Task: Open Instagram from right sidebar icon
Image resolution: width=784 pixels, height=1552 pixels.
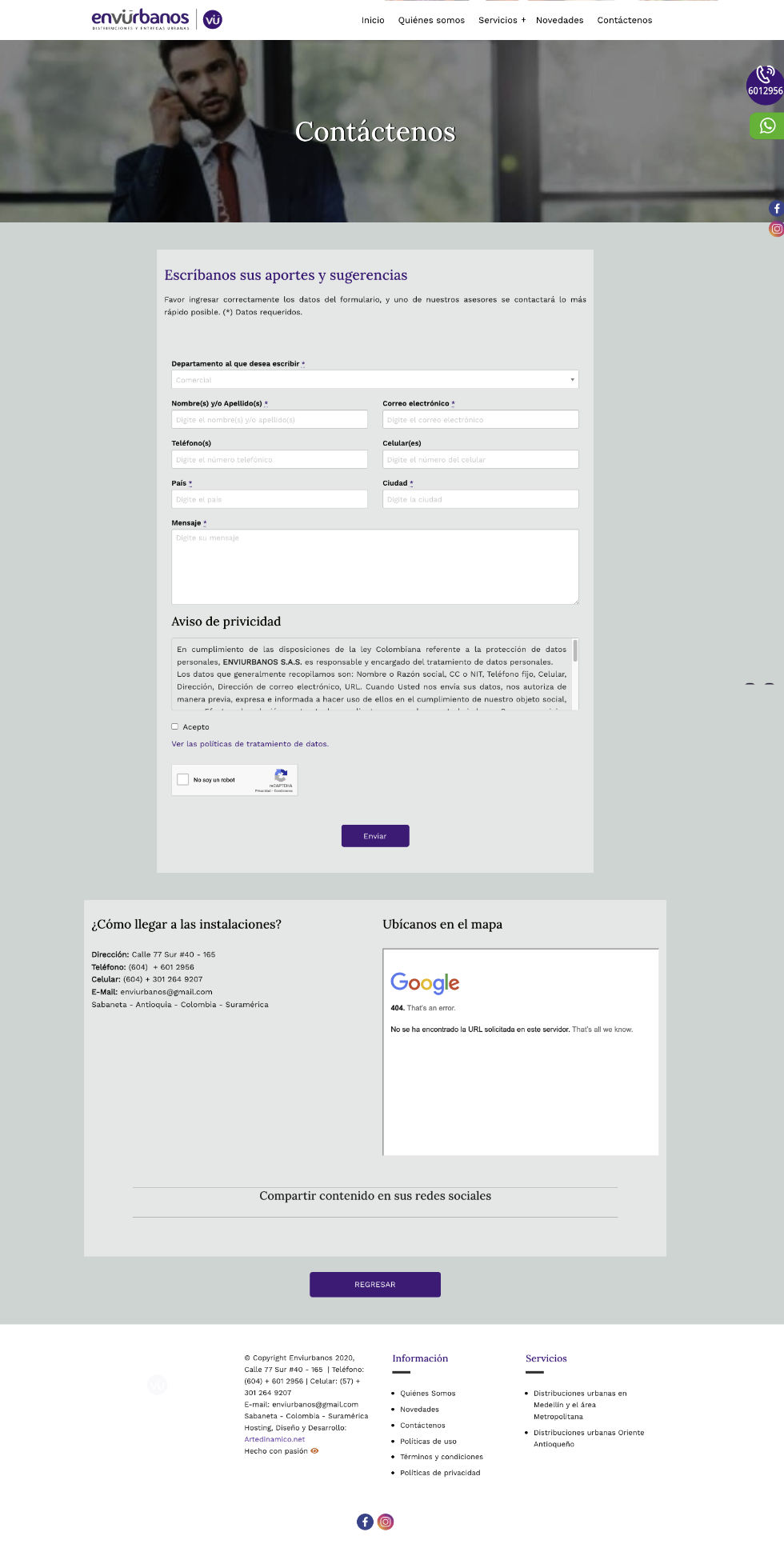Action: coord(776,229)
